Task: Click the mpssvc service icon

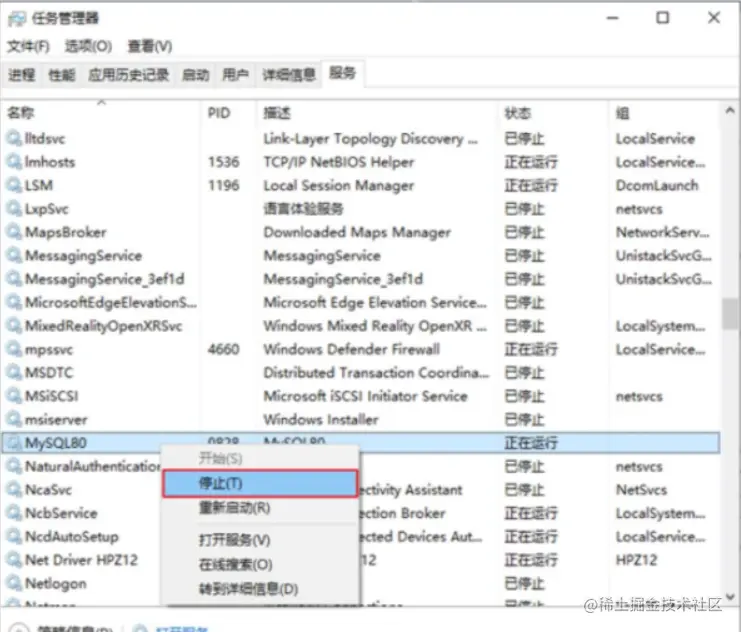Action: coord(14,349)
